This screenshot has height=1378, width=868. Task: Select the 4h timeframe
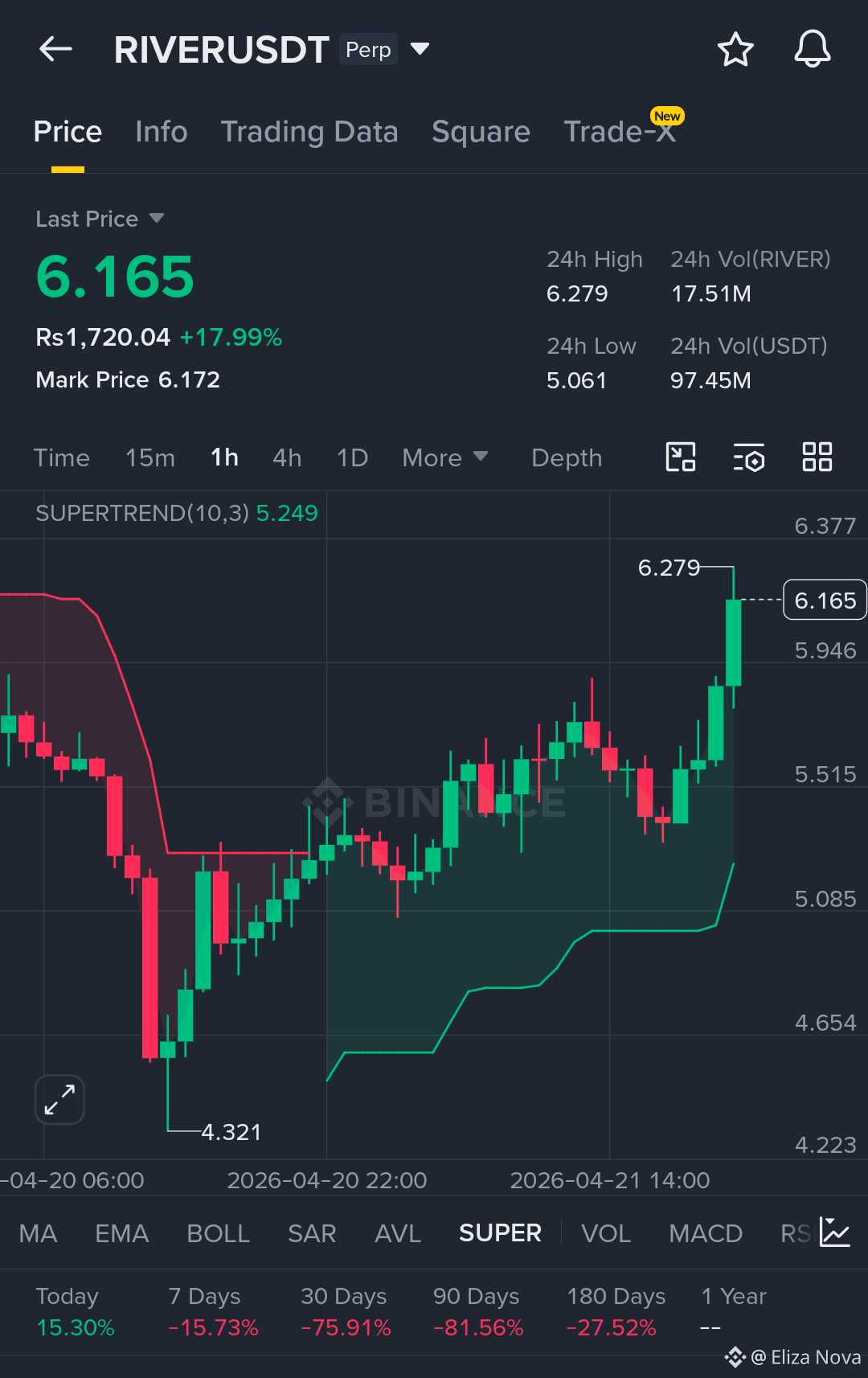tap(287, 457)
